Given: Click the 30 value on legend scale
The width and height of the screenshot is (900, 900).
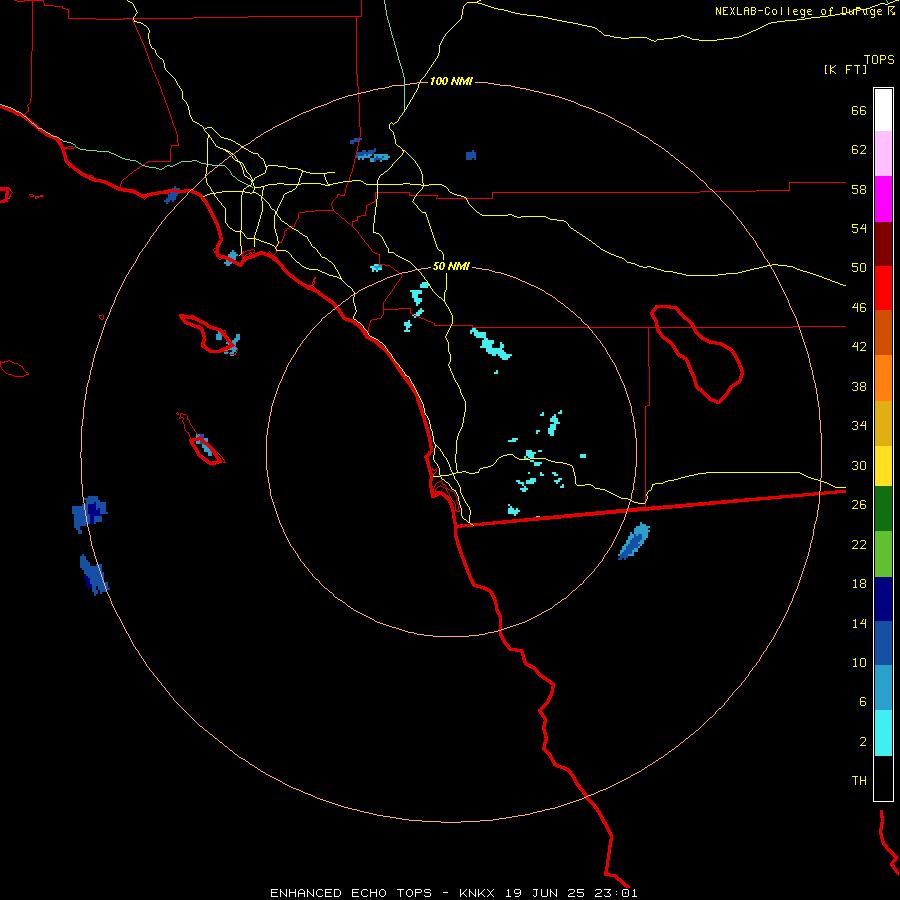Looking at the screenshot, I should 859,465.
